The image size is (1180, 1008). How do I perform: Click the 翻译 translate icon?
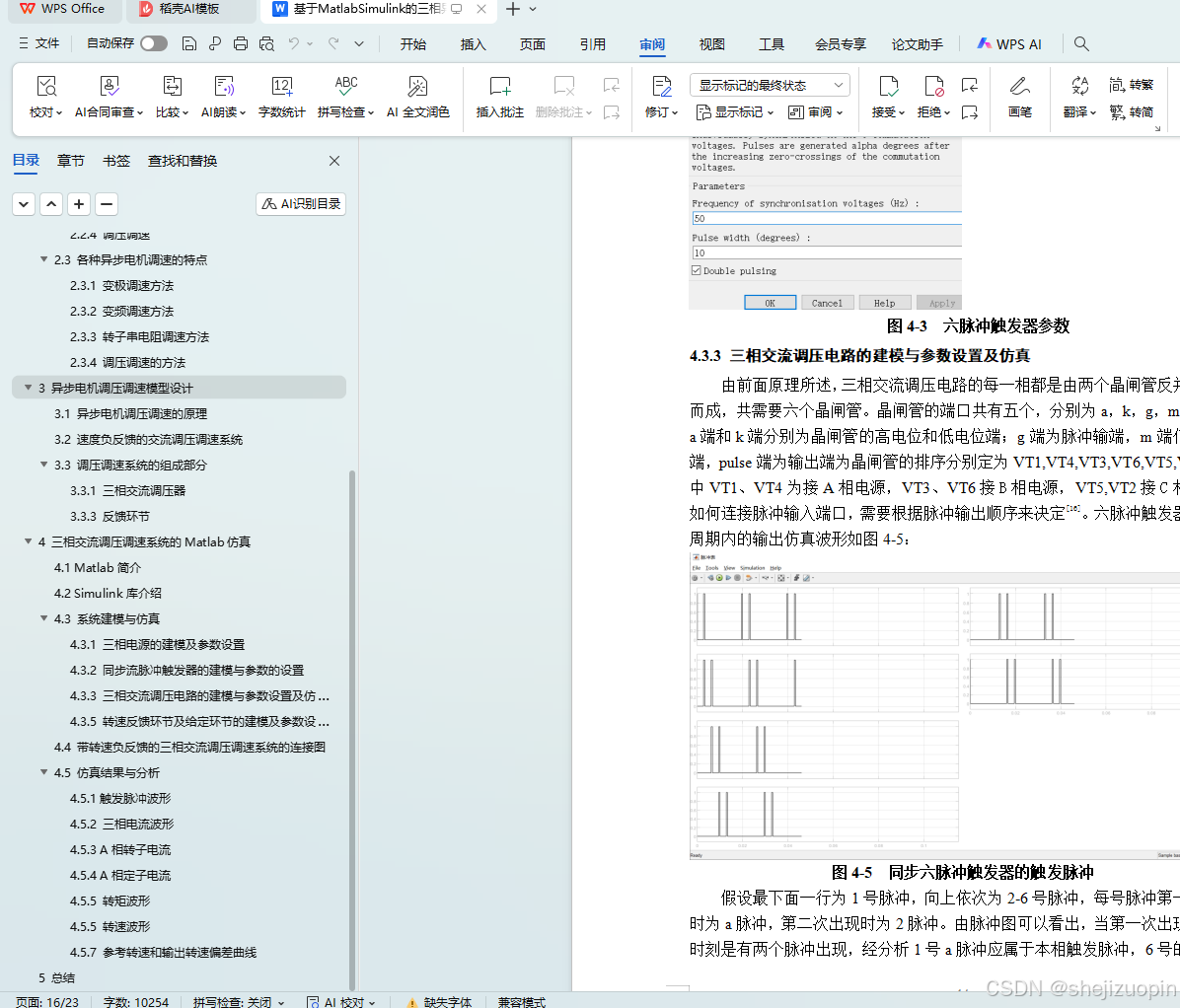point(1080,87)
